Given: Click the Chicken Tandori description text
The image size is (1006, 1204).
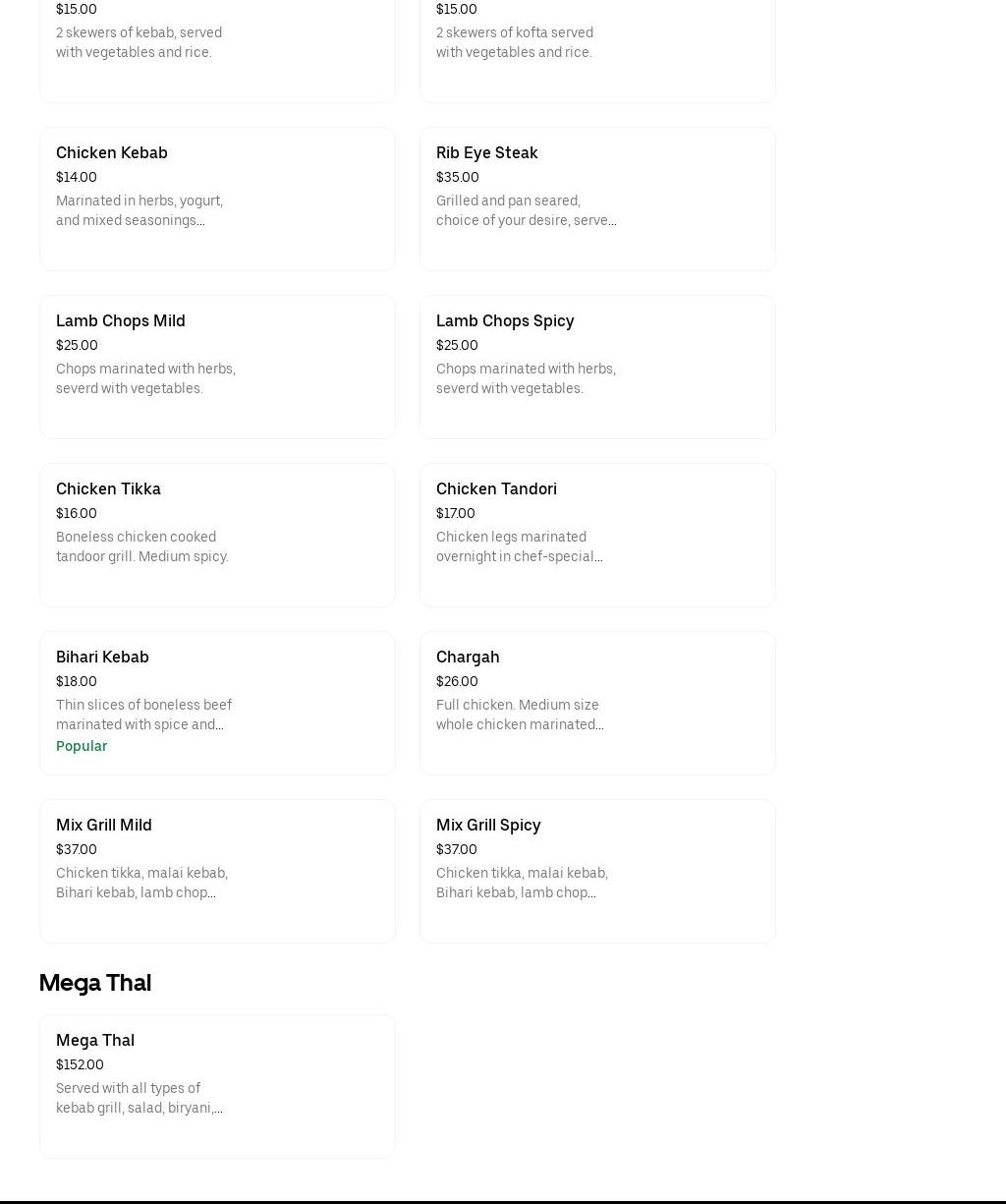Looking at the screenshot, I should click(x=519, y=546).
